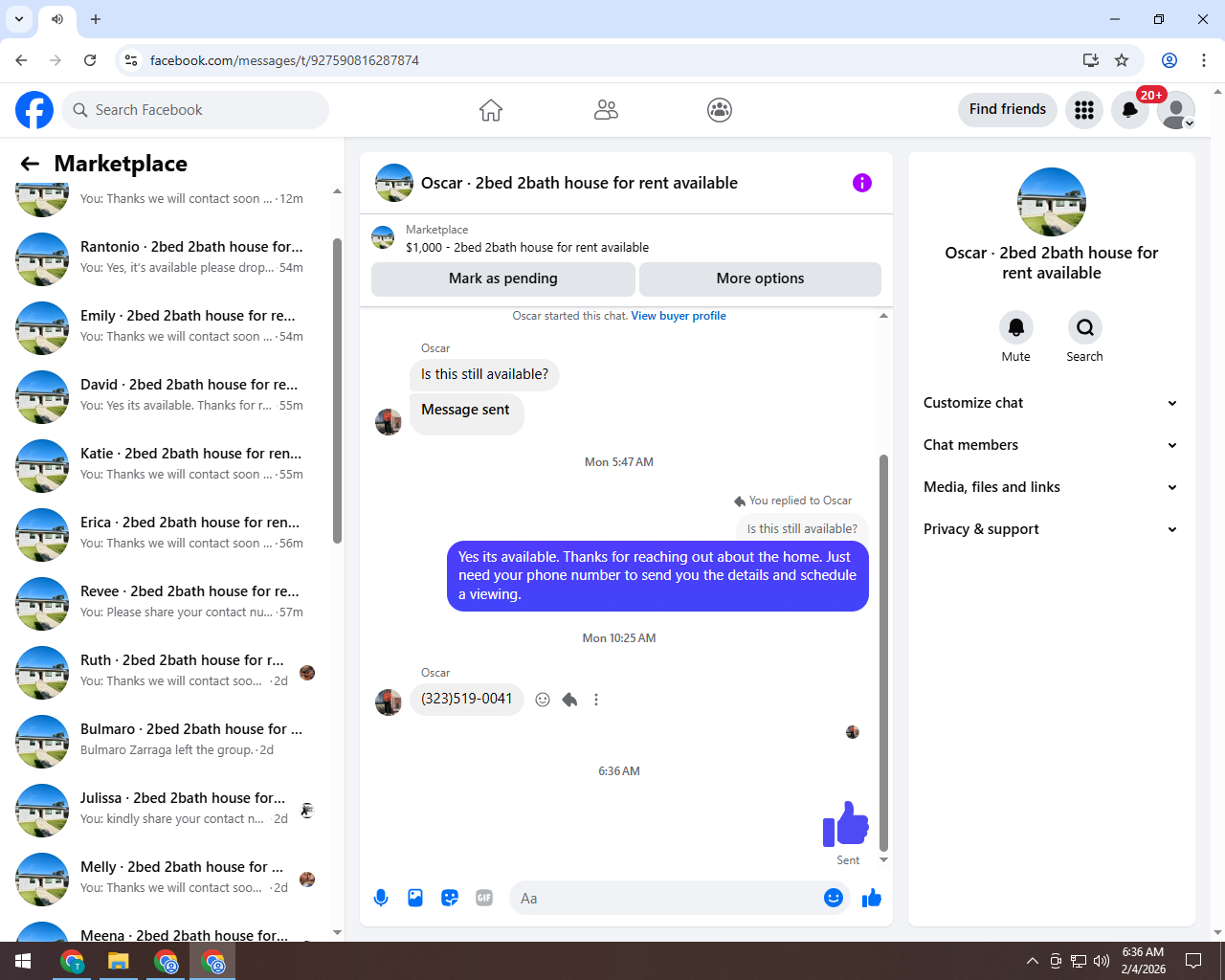Open the Facebook logo home link
1225x980 pixels.
[x=34, y=110]
